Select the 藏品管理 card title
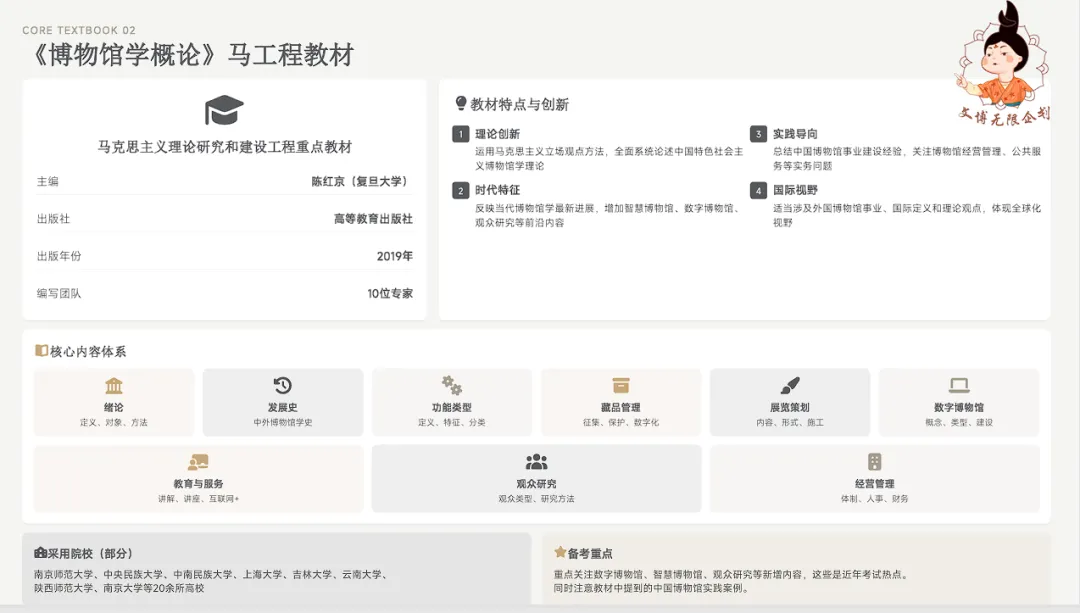The width and height of the screenshot is (1080, 613). tap(621, 407)
